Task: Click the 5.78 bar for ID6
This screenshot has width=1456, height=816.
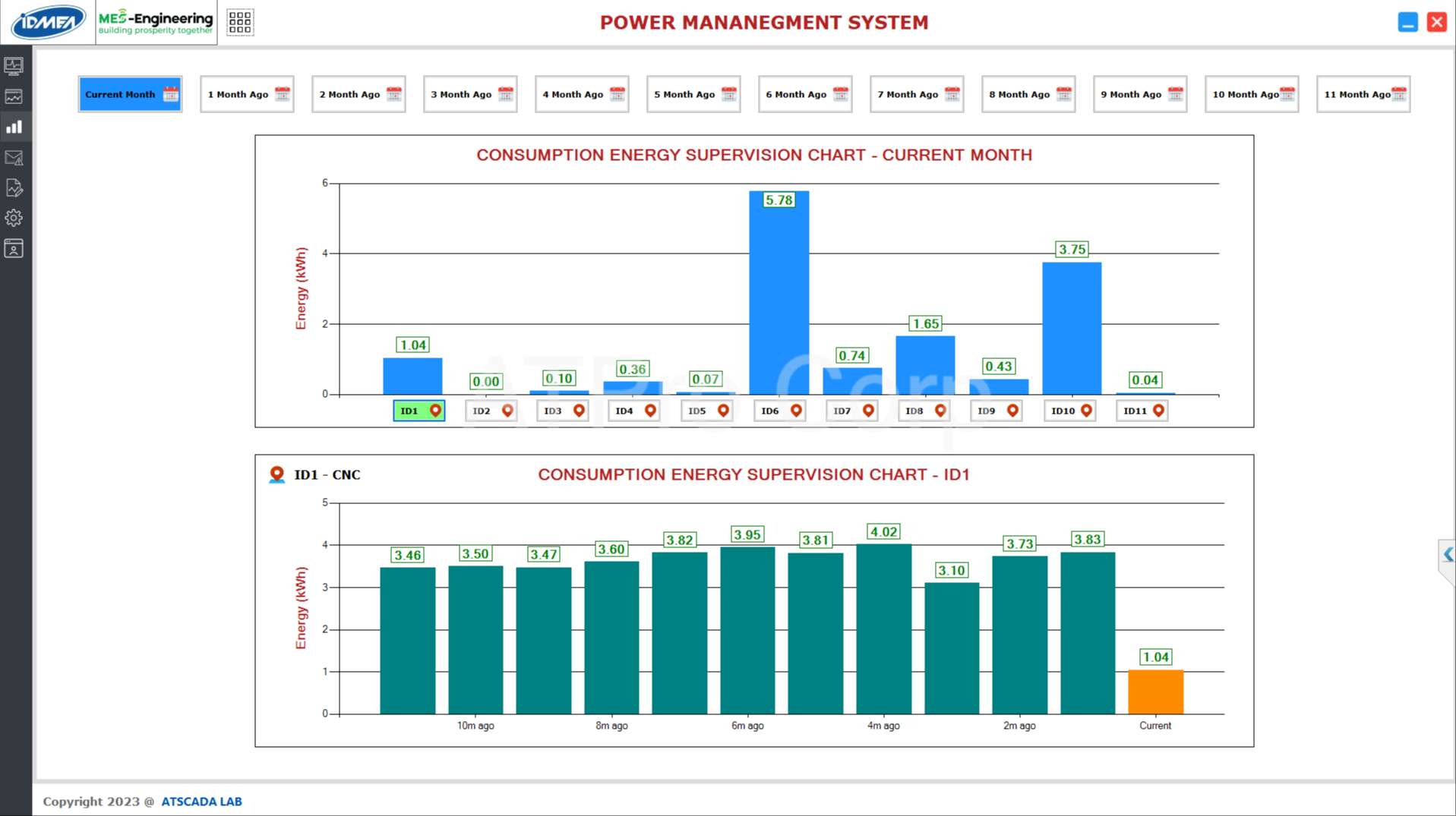Action: (x=779, y=296)
